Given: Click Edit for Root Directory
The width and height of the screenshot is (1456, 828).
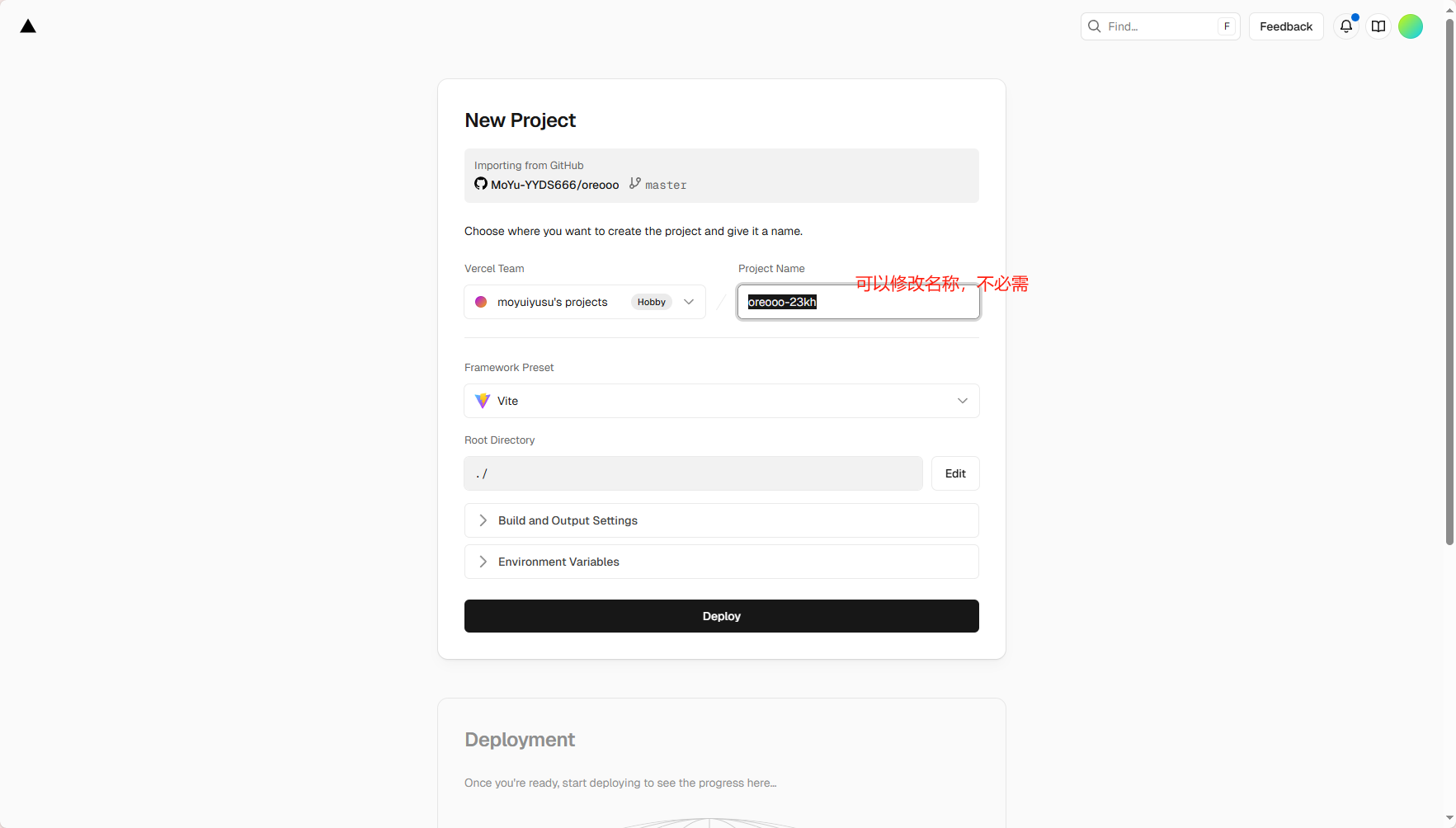Looking at the screenshot, I should (955, 473).
